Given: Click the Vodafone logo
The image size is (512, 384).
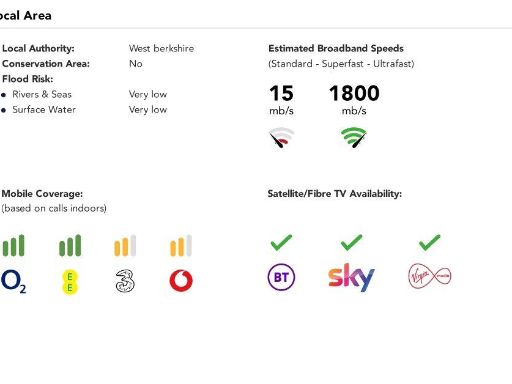Looking at the screenshot, I should pyautogui.click(x=181, y=281).
